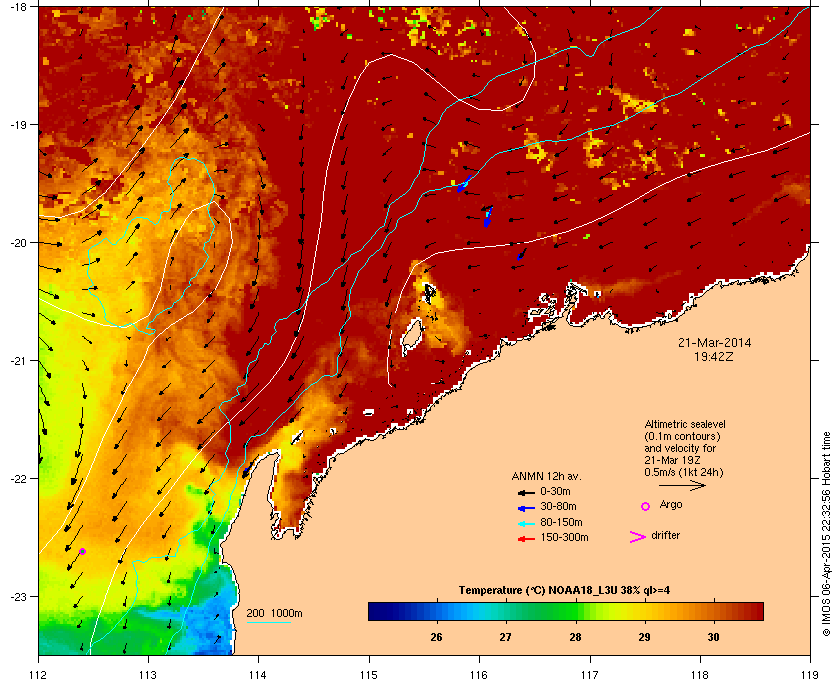Image resolution: width=840 pixels, height=680 pixels.
Task: Click the drifter legend label
Action: 665,535
